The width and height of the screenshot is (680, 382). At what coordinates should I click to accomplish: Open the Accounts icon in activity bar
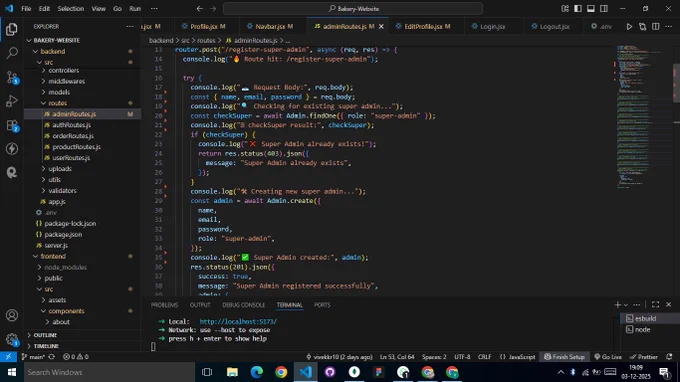[x=12, y=315]
